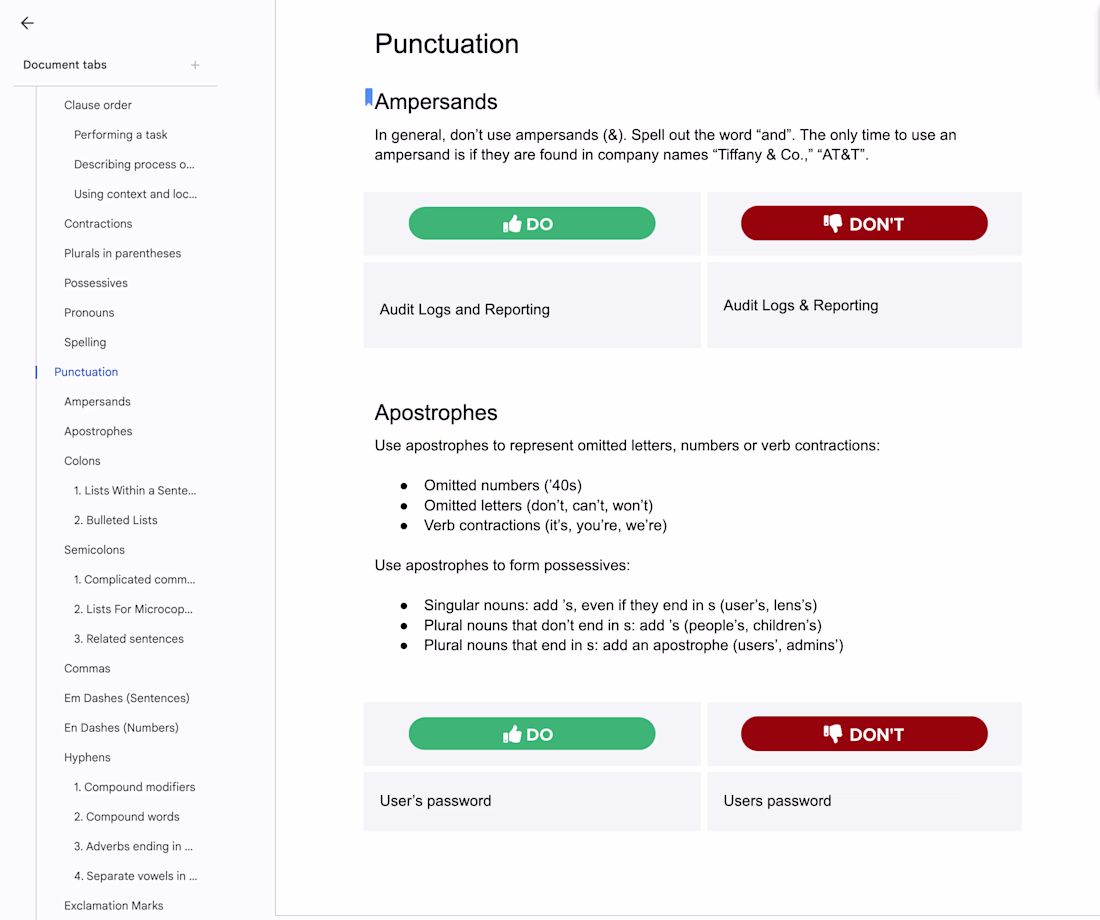Open the Punctuation section in the outline
Image resolution: width=1100 pixels, height=920 pixels.
[x=86, y=372]
